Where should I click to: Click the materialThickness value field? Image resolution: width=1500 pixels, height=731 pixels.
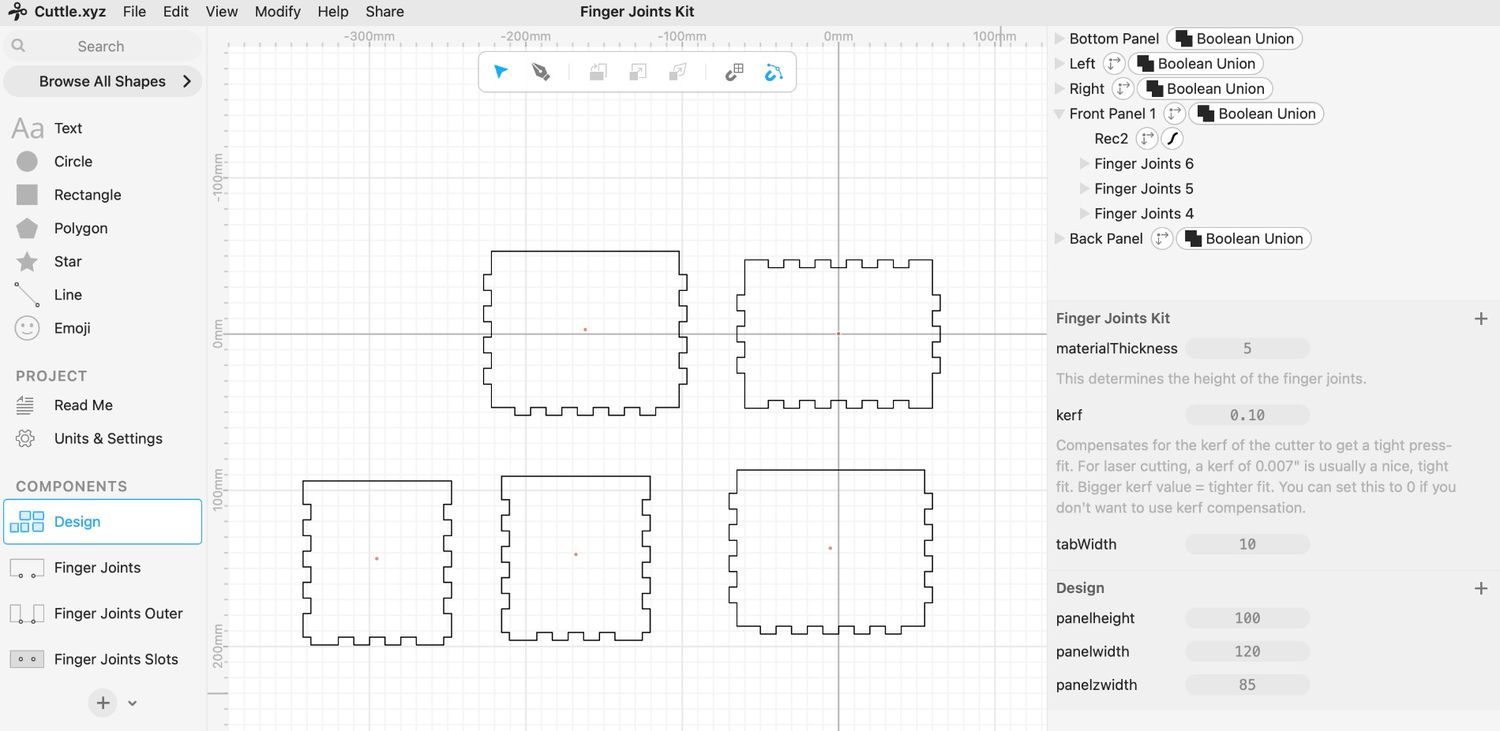point(1247,348)
